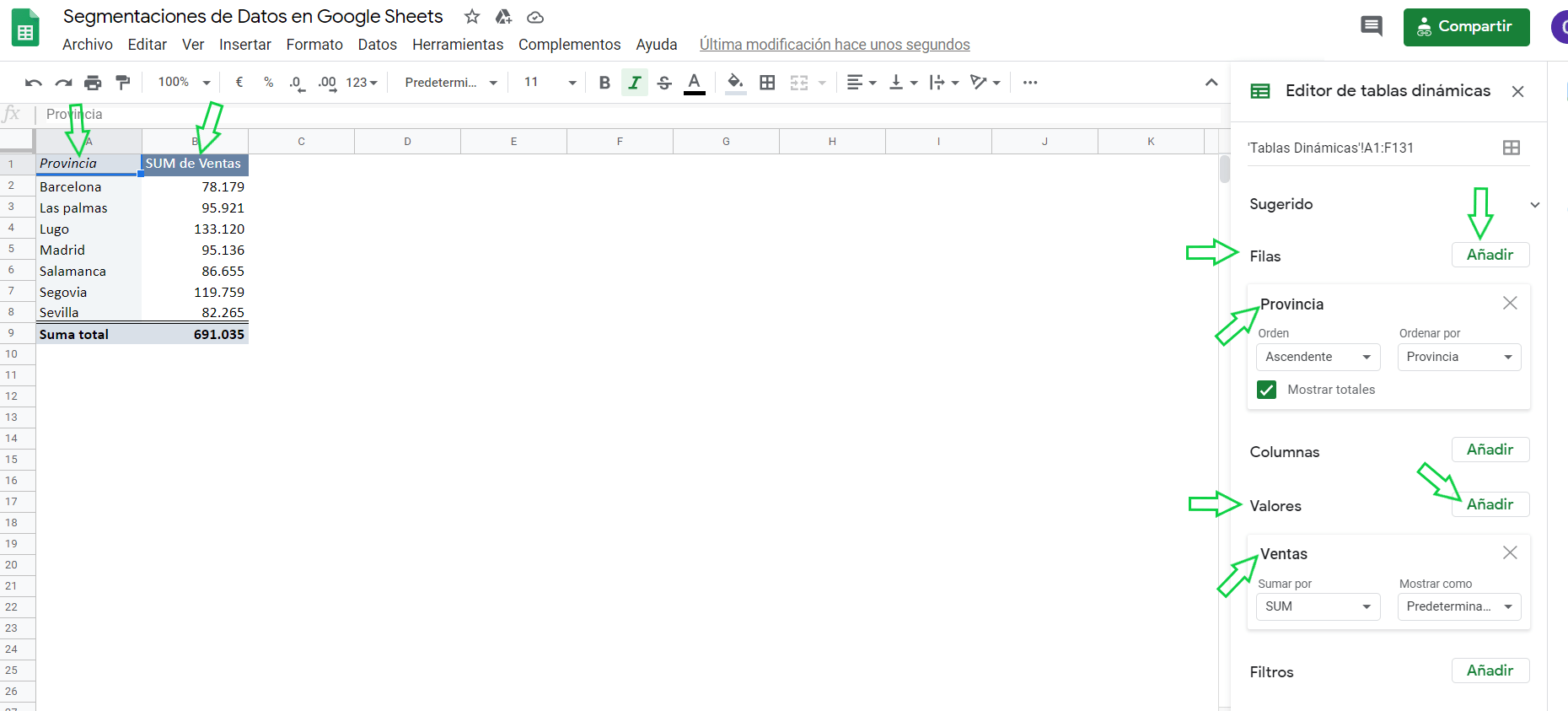The width and height of the screenshot is (1568, 711).
Task: Toggle the Mostrar totales checkbox
Action: (x=1266, y=390)
